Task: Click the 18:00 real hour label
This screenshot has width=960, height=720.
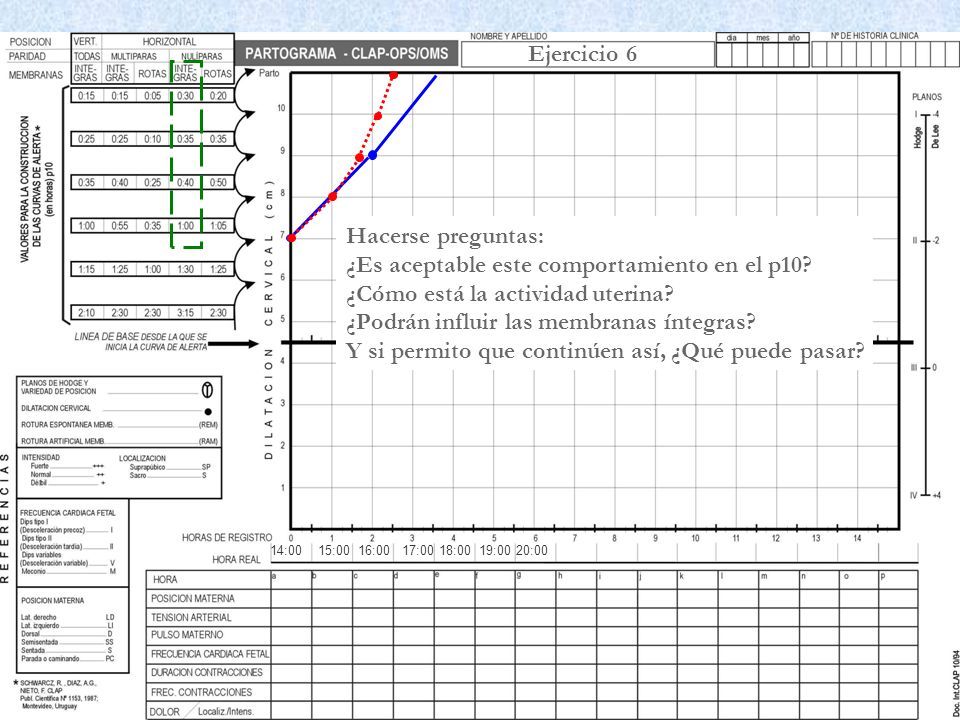Action: click(x=455, y=550)
